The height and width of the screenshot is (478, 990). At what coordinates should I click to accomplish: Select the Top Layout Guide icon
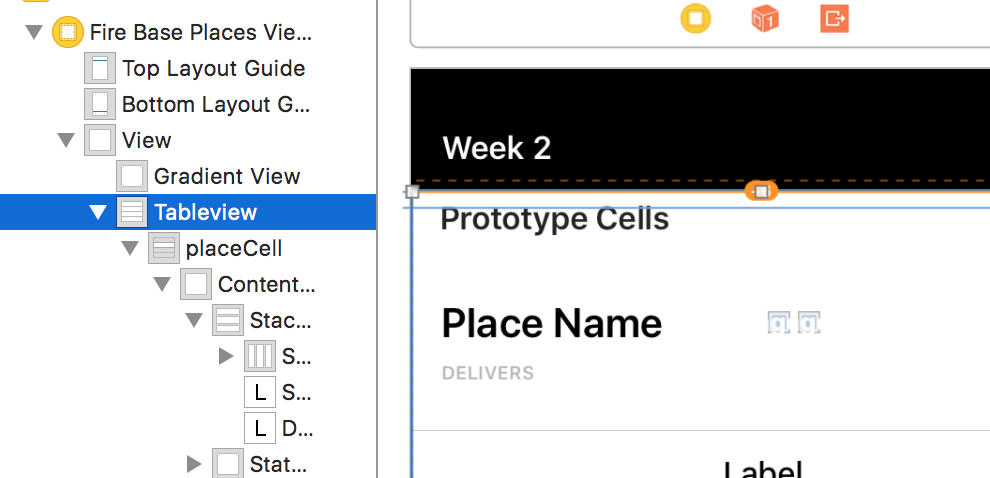click(x=99, y=69)
